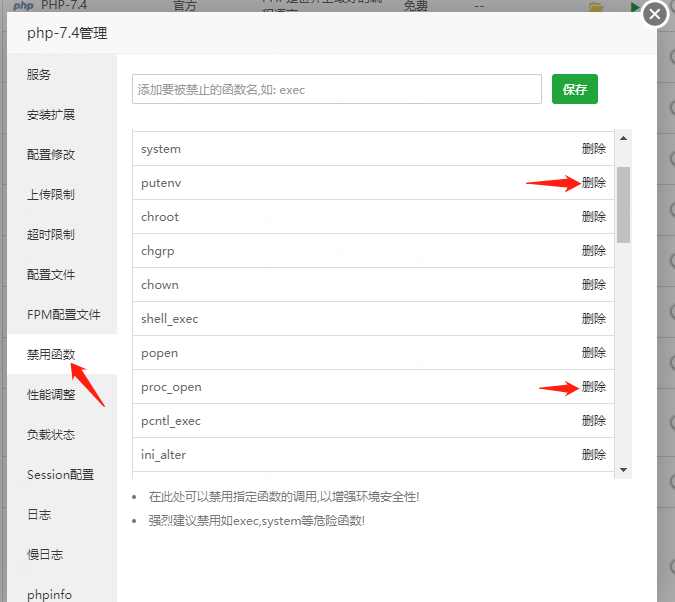Open the FPM配置文件 tab
Screen dimensions: 675x602
[x=64, y=315]
